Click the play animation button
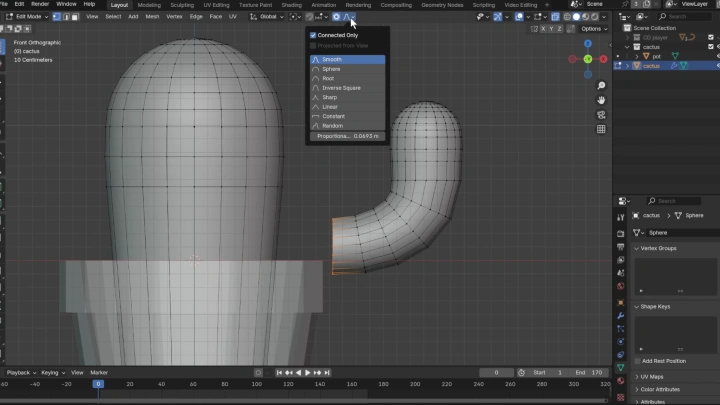 click(305, 372)
